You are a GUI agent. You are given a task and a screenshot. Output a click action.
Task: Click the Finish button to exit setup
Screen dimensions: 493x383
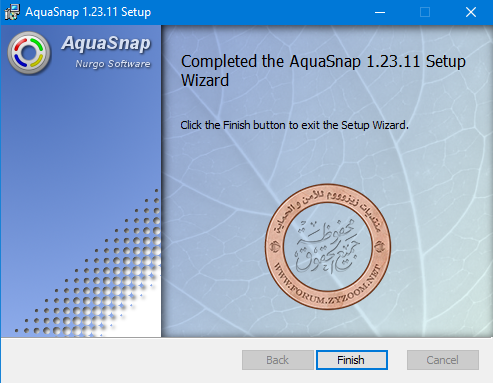coord(352,360)
